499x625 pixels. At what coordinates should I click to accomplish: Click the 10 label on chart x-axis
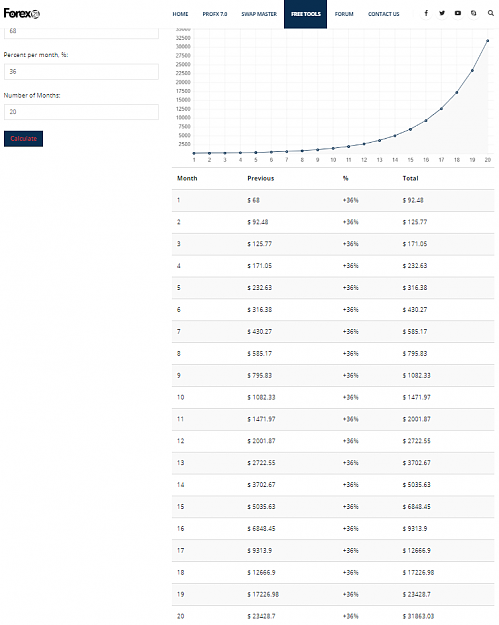click(333, 160)
